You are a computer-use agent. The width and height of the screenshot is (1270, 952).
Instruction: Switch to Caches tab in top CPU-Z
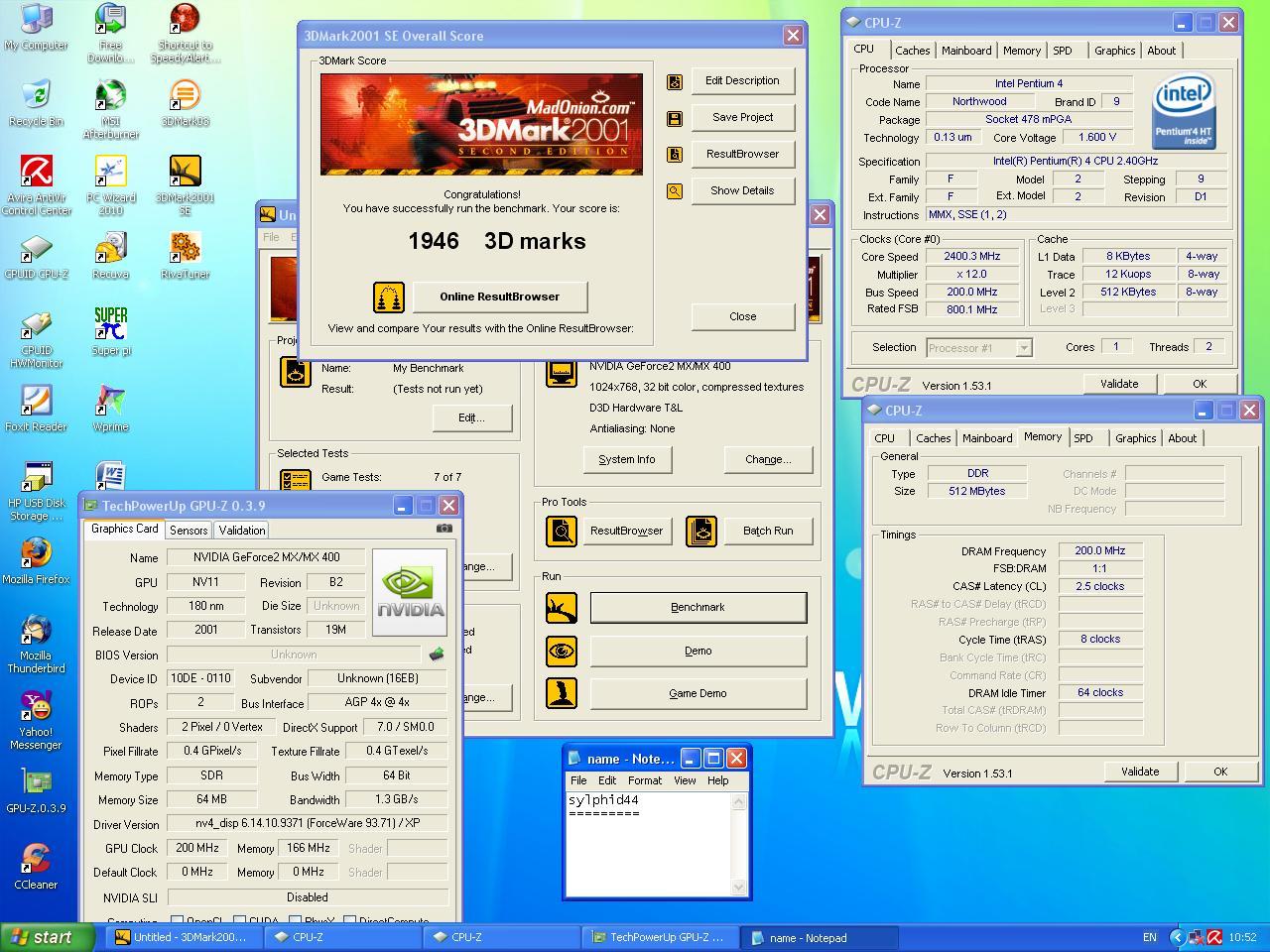[912, 51]
